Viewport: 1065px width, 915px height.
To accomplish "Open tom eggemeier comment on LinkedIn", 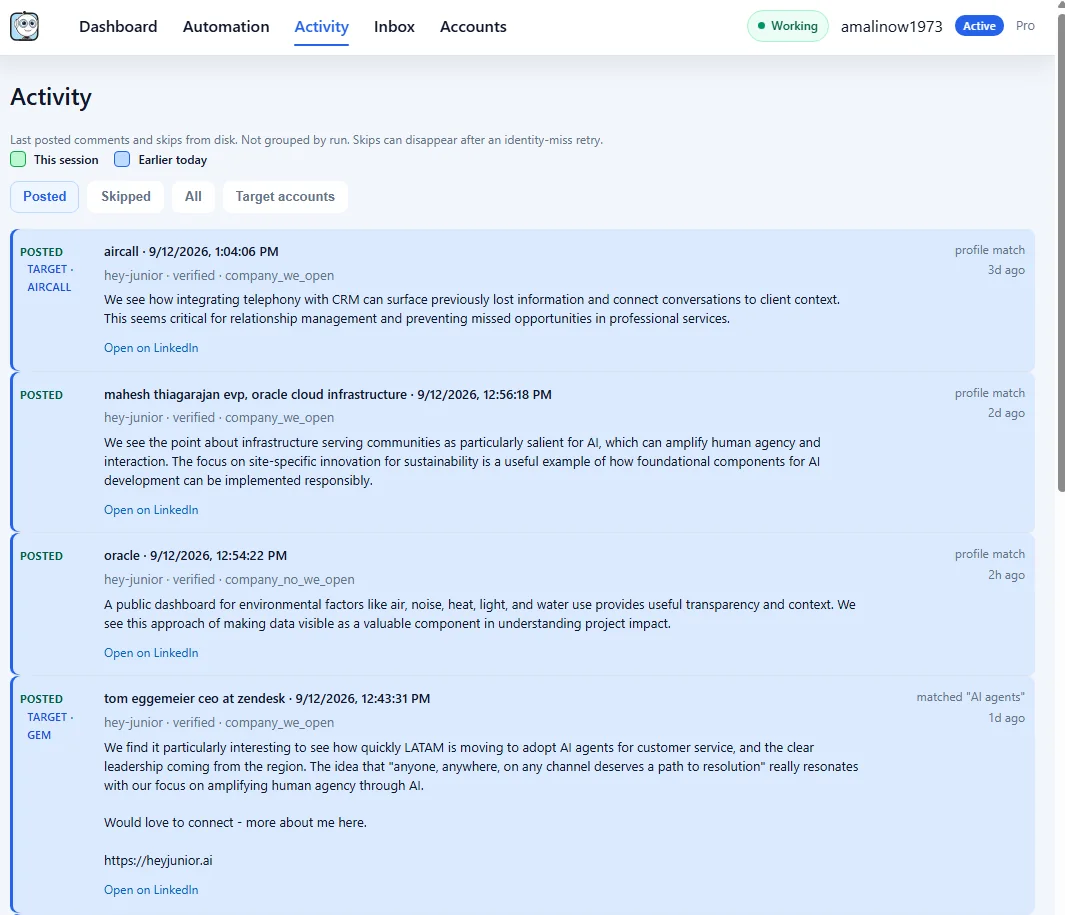I will point(151,890).
